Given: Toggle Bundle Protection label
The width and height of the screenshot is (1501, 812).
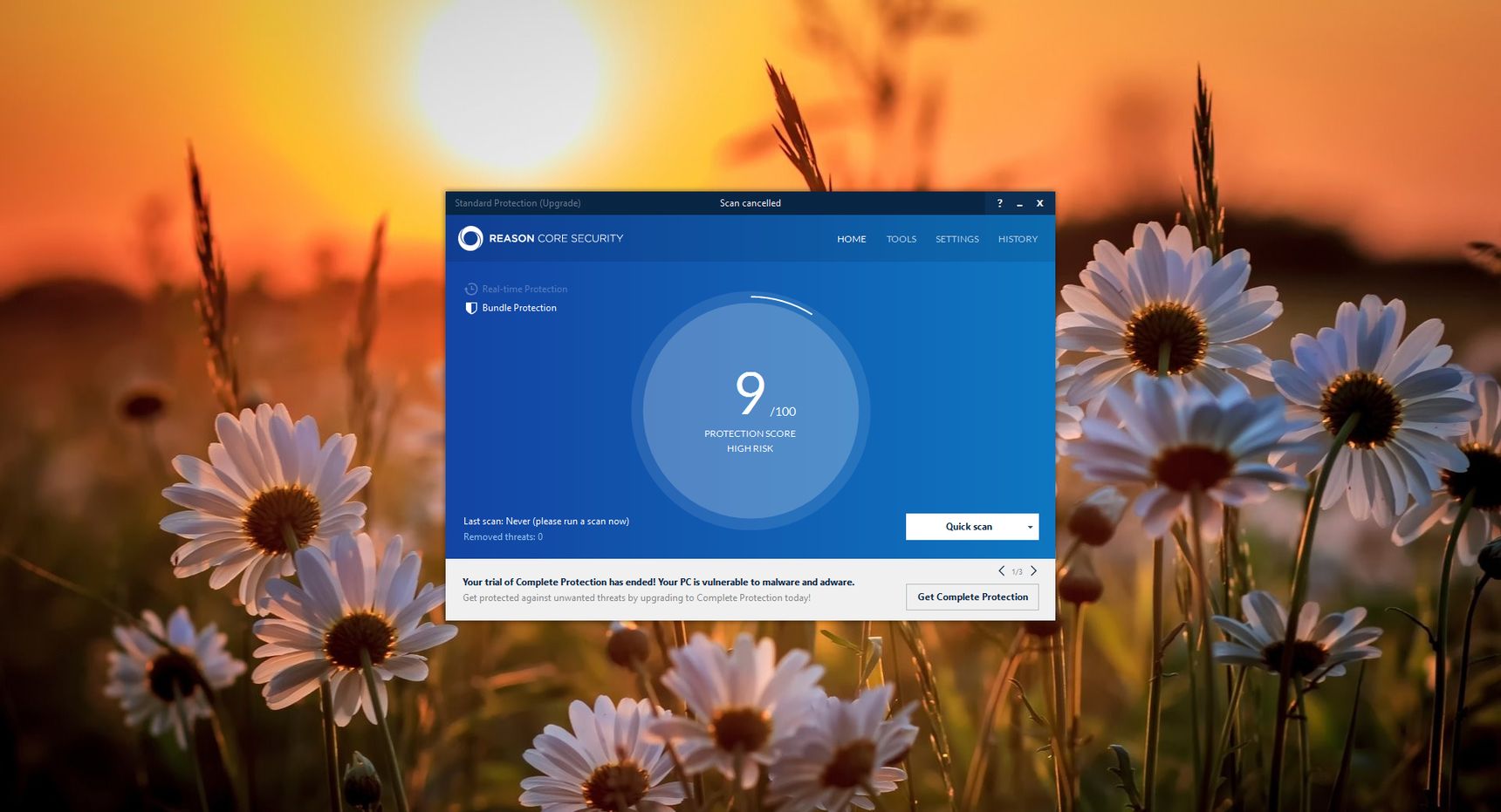Looking at the screenshot, I should coord(519,308).
